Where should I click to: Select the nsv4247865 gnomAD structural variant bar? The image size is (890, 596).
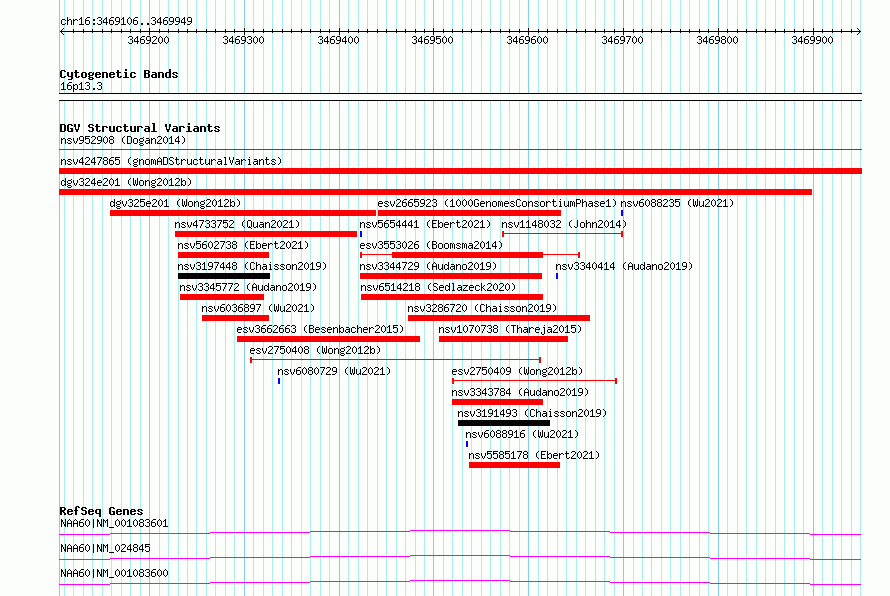pyautogui.click(x=460, y=171)
